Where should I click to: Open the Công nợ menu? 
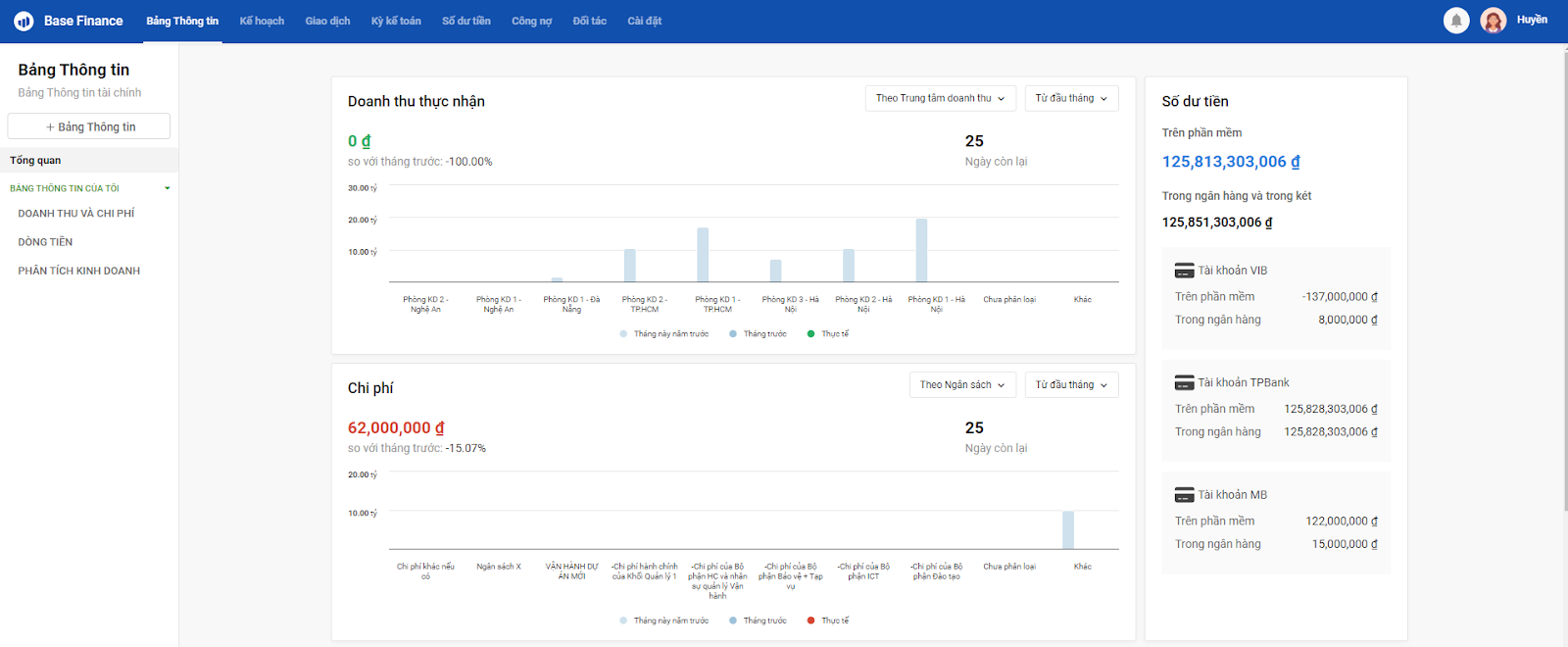click(531, 21)
